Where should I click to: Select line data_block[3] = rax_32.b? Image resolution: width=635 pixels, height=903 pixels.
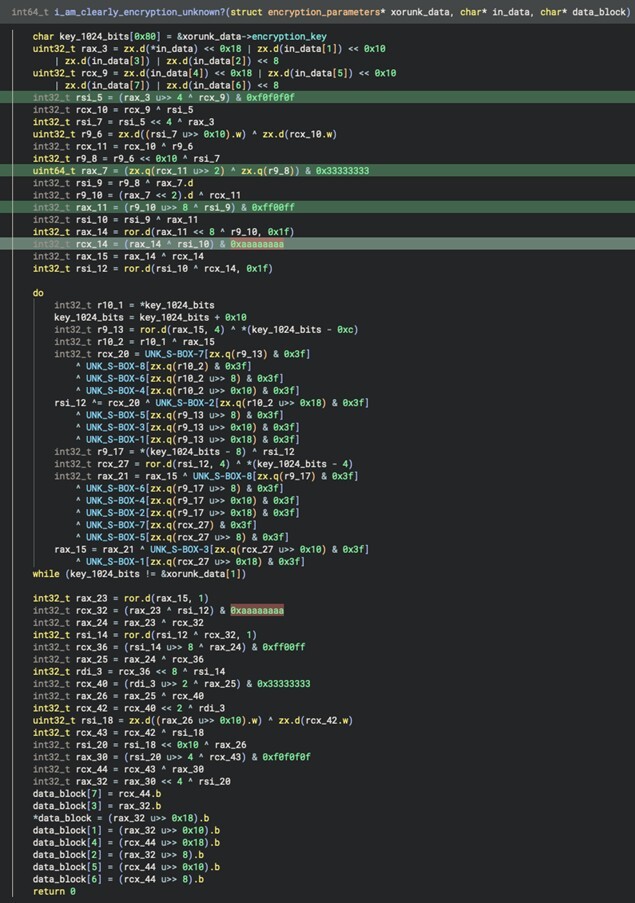97,806
